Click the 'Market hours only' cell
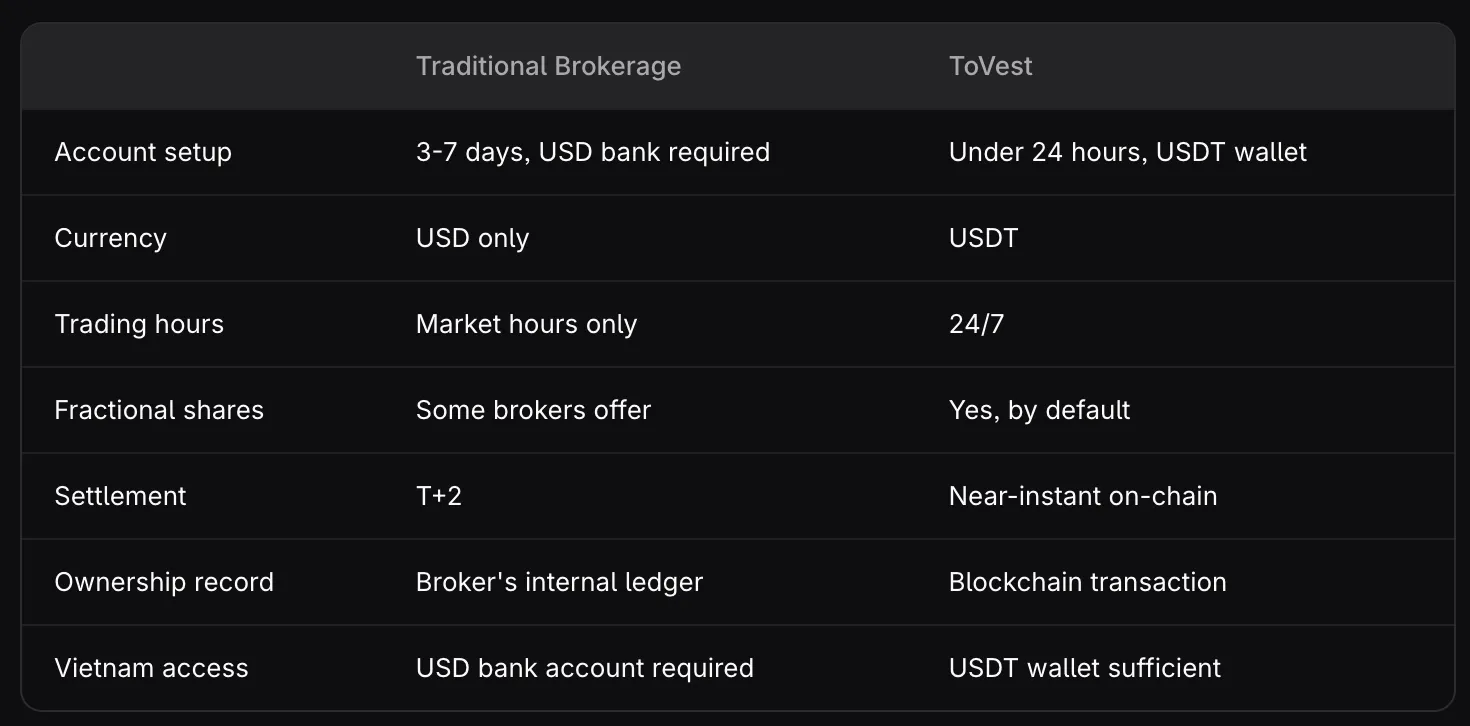 tap(526, 325)
